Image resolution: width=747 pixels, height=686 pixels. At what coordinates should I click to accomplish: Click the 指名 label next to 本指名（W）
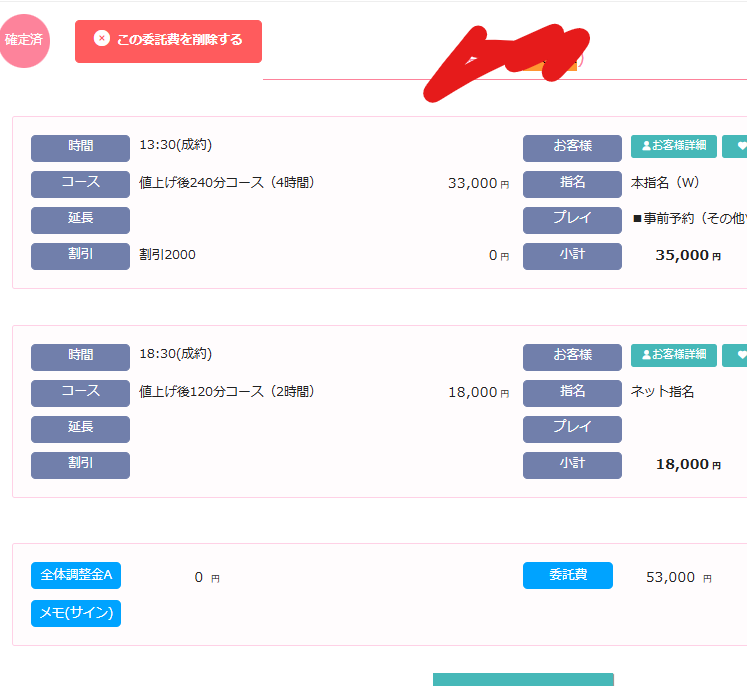[x=572, y=184]
